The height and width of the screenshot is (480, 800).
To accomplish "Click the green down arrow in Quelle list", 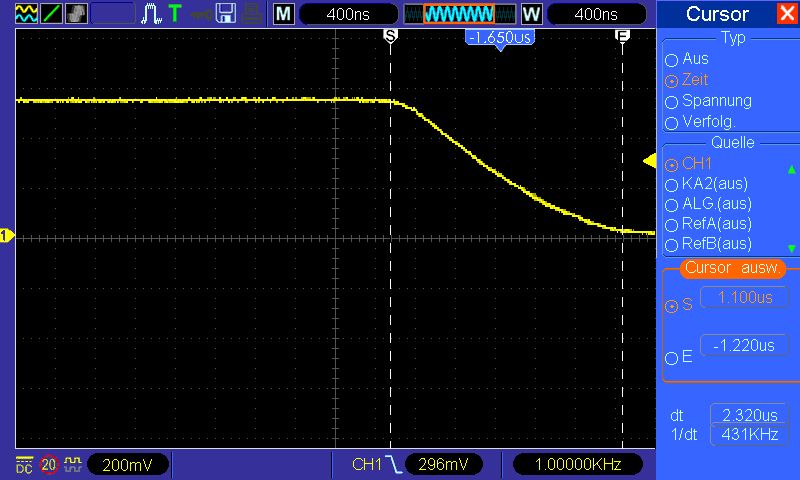I will click(791, 248).
